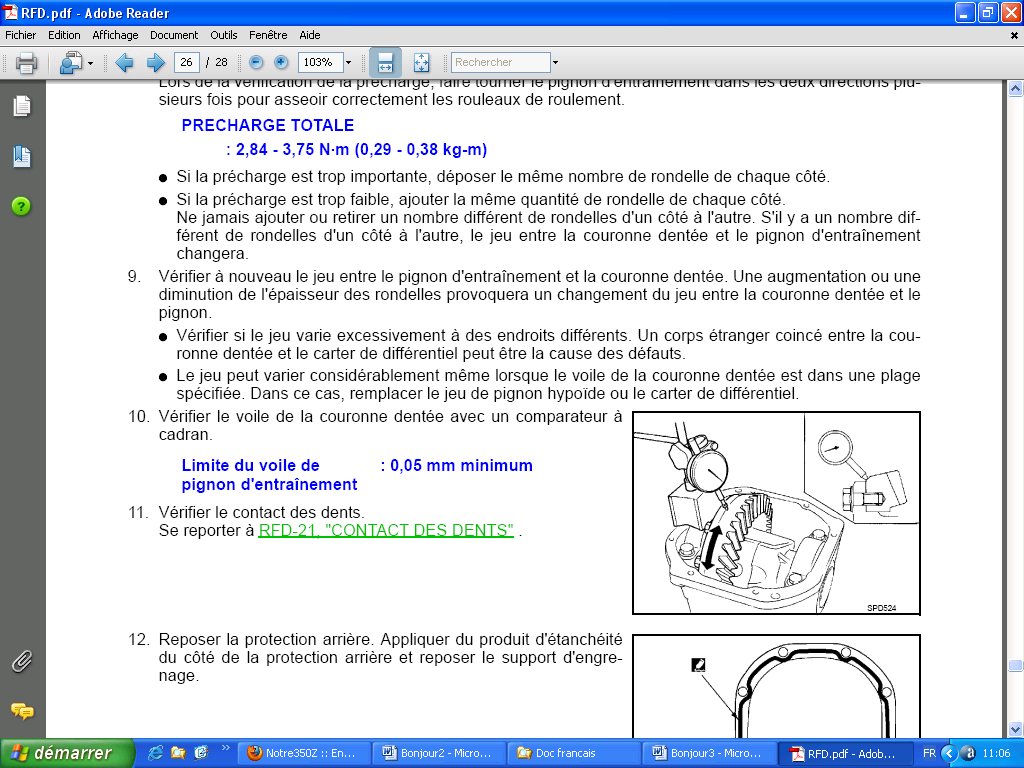
Task: Open the Affichage menu
Action: (x=115, y=35)
